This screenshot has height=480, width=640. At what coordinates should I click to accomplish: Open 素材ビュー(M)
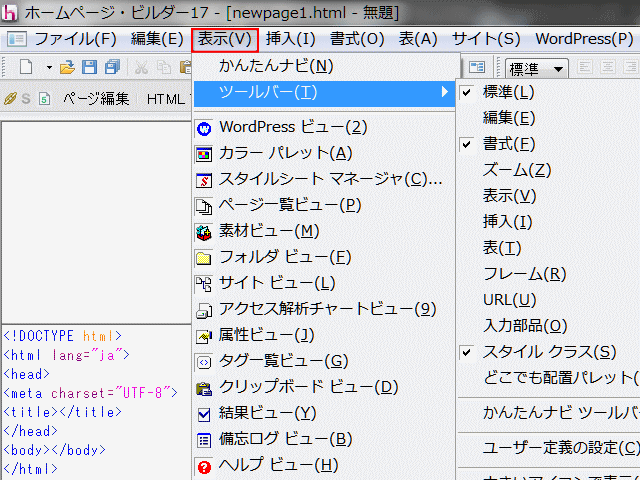[x=324, y=231]
